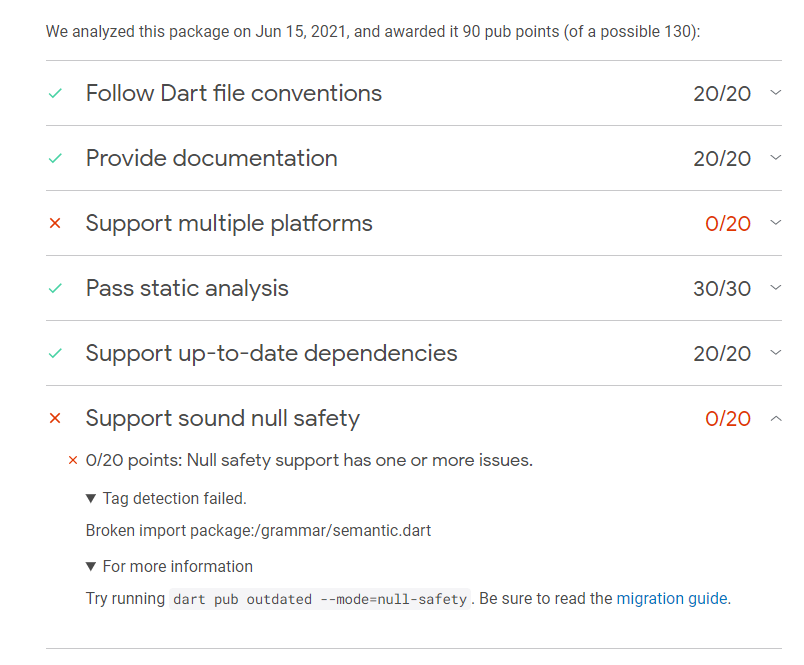This screenshot has width=804, height=665.
Task: Click the checkmark next to Pass static analysis
Action: [x=55, y=288]
